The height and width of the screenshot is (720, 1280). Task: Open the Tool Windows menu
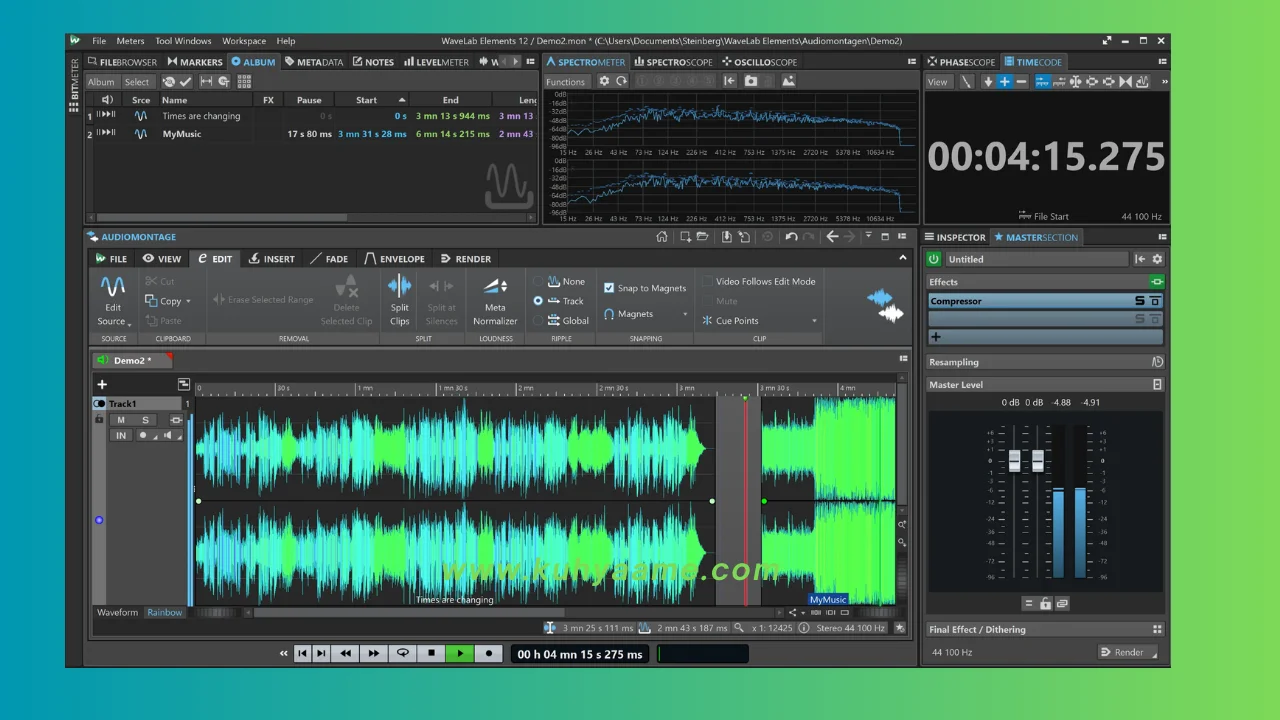click(183, 41)
